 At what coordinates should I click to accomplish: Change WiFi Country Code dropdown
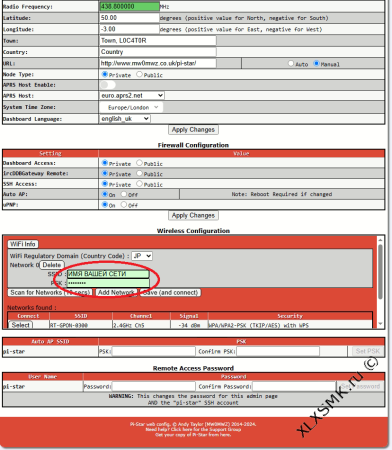[142, 256]
